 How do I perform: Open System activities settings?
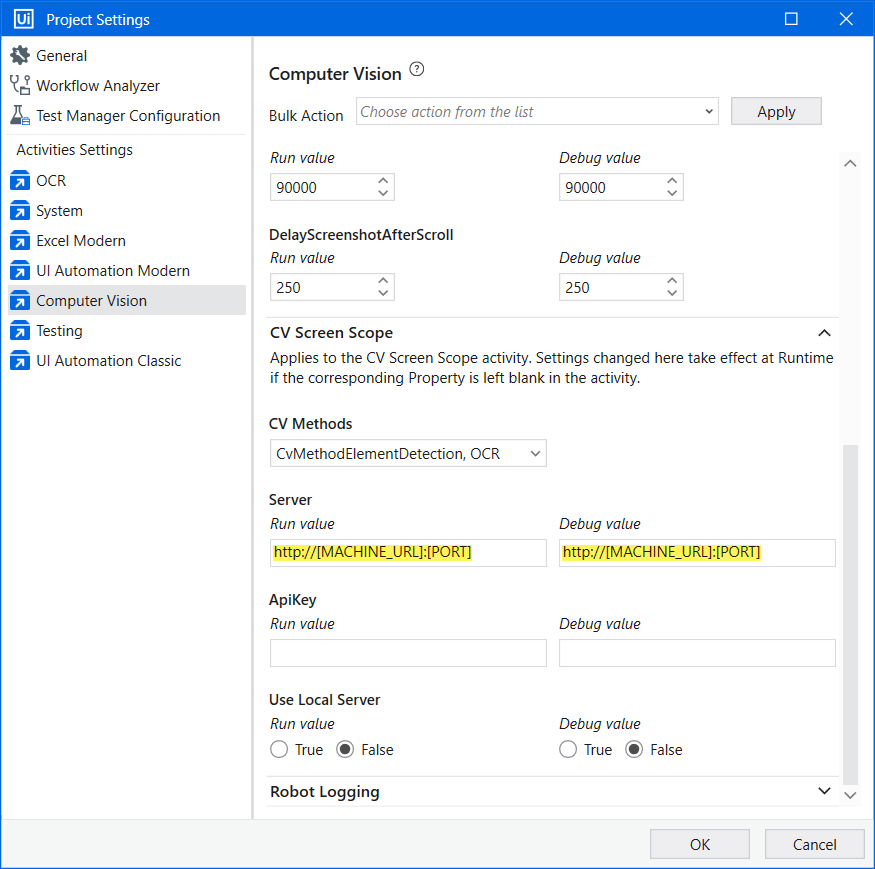[x=59, y=211]
